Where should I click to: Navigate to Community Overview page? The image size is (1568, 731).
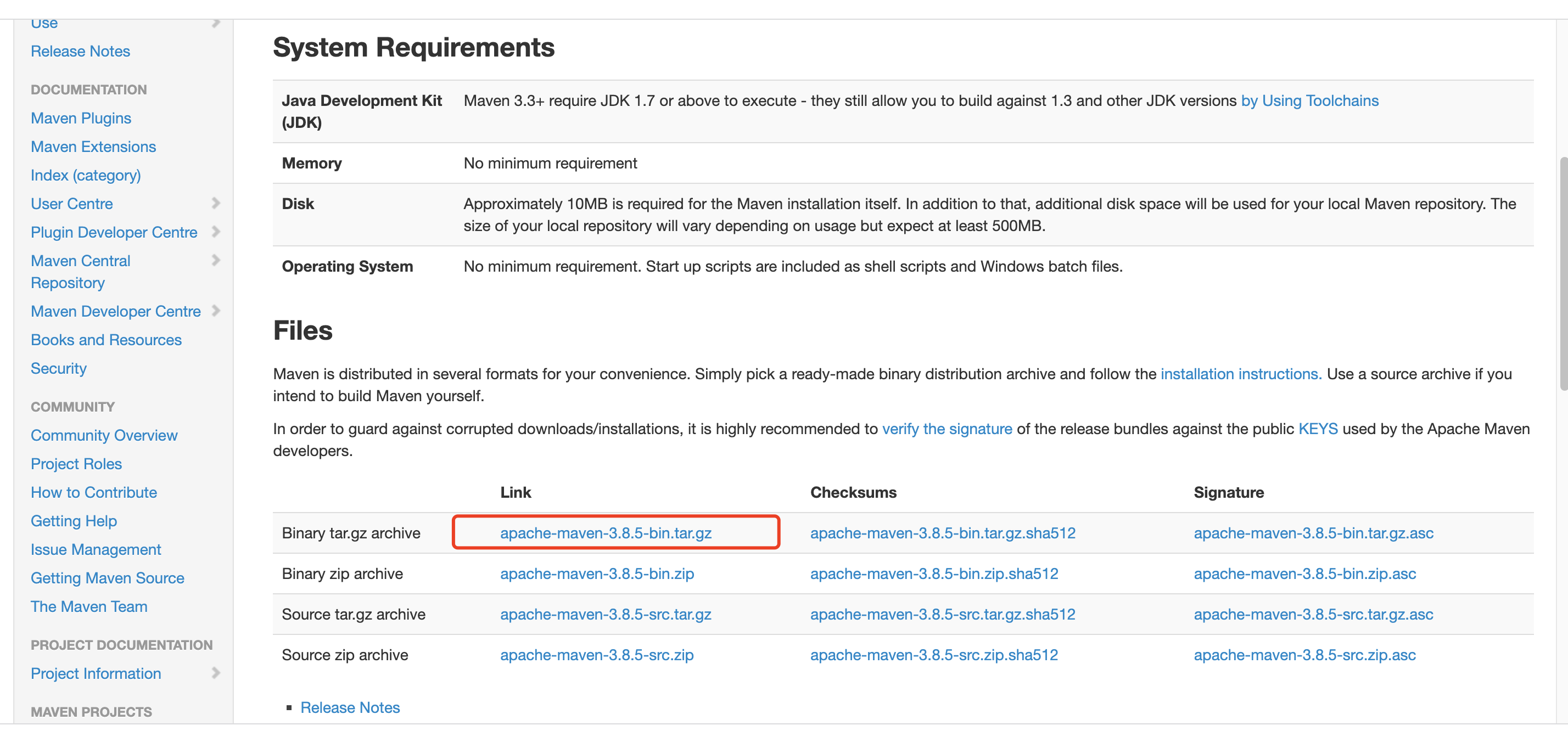point(104,434)
